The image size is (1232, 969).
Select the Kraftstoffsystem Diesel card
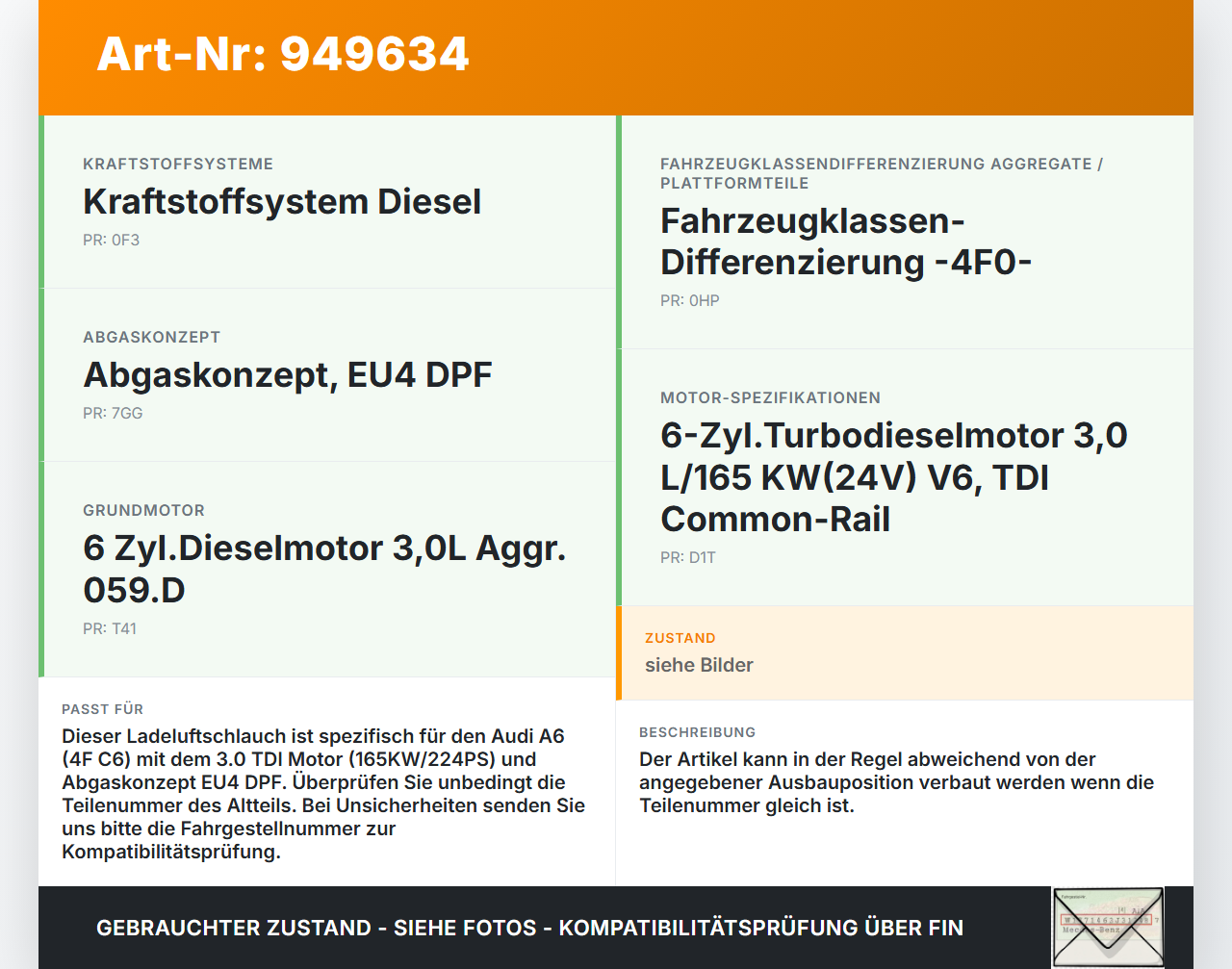coord(282,202)
